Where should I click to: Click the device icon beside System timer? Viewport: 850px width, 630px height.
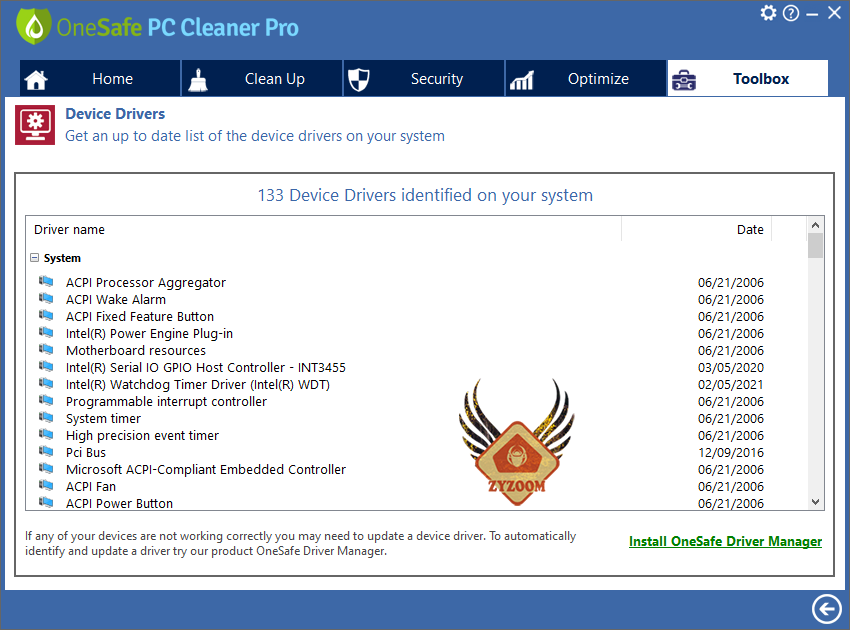coord(46,417)
